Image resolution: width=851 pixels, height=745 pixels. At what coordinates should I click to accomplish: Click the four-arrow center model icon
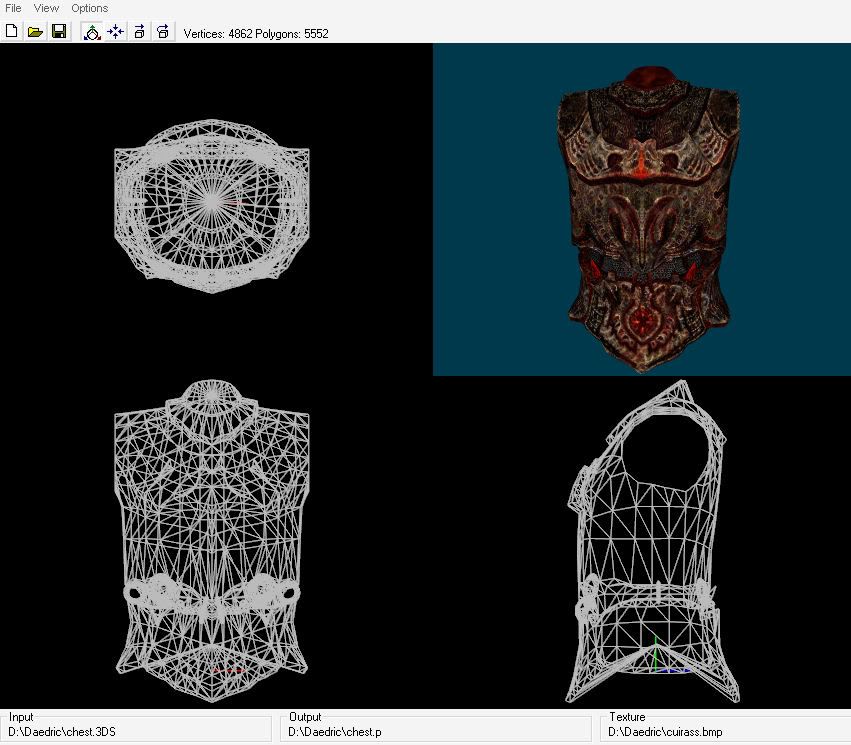(x=116, y=32)
